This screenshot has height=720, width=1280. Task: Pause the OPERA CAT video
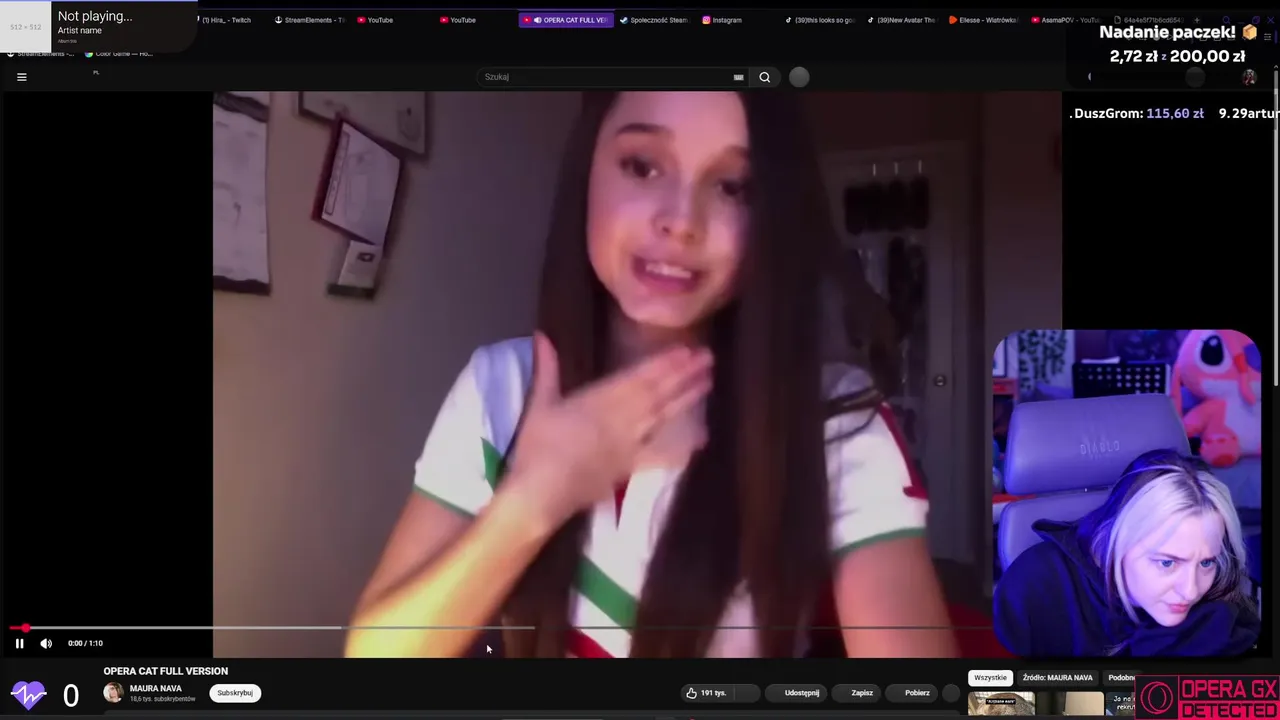pyautogui.click(x=19, y=643)
